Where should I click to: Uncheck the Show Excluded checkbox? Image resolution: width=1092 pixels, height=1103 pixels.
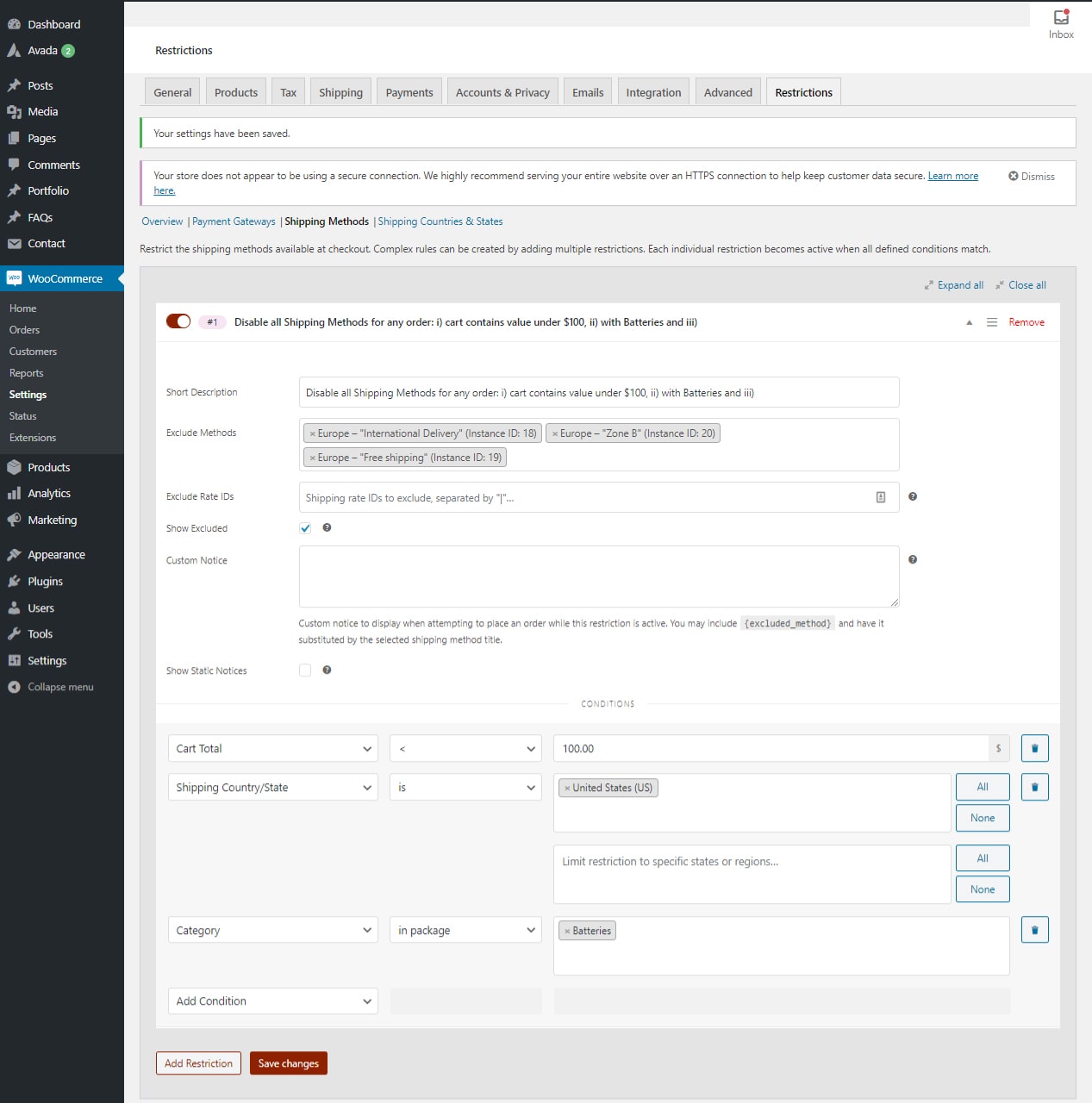pyautogui.click(x=305, y=528)
